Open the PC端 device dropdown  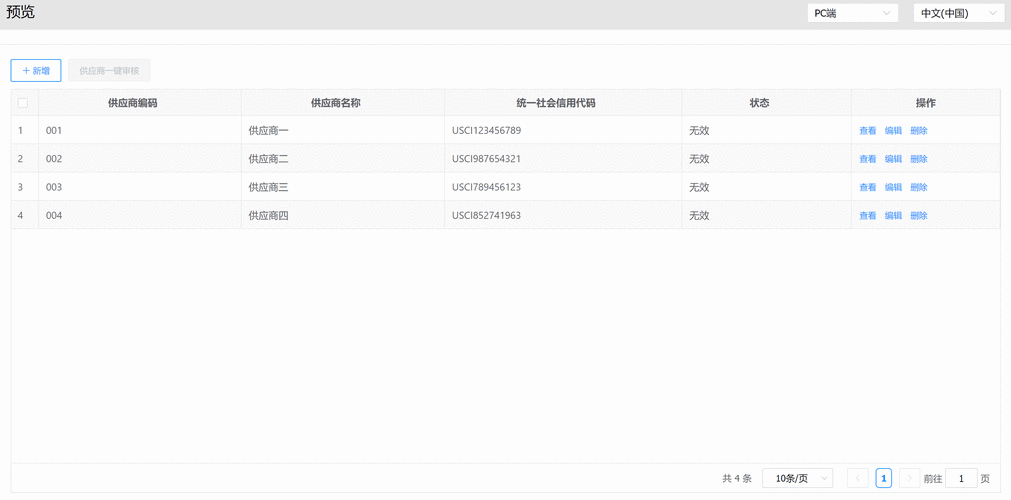(852, 13)
